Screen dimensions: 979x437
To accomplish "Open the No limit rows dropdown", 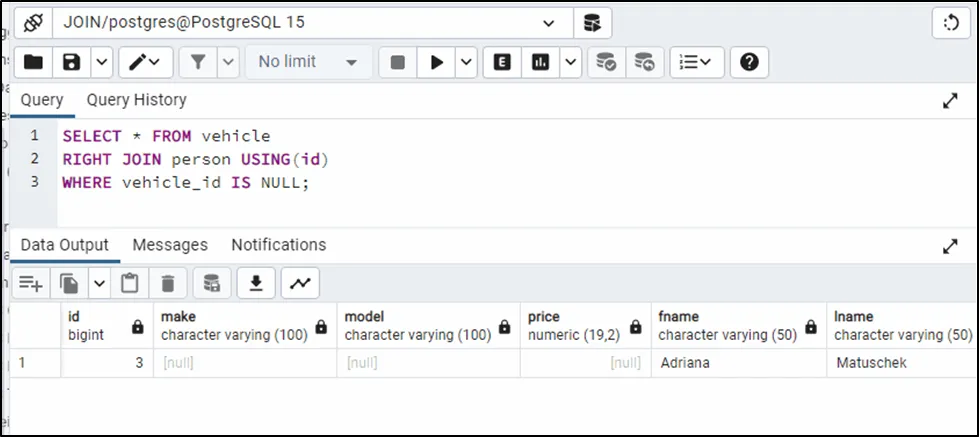I will pos(308,62).
